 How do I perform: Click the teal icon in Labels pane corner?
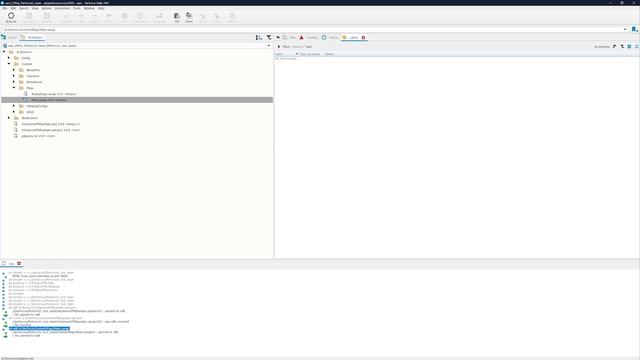click(x=629, y=47)
